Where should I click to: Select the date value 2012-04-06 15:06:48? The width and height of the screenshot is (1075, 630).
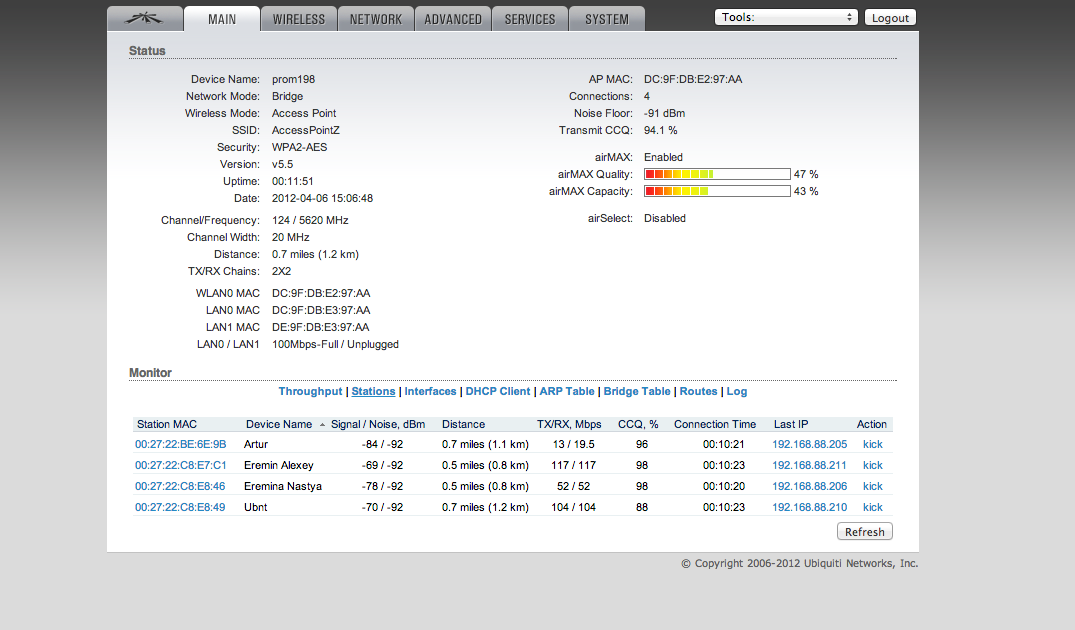(x=322, y=199)
